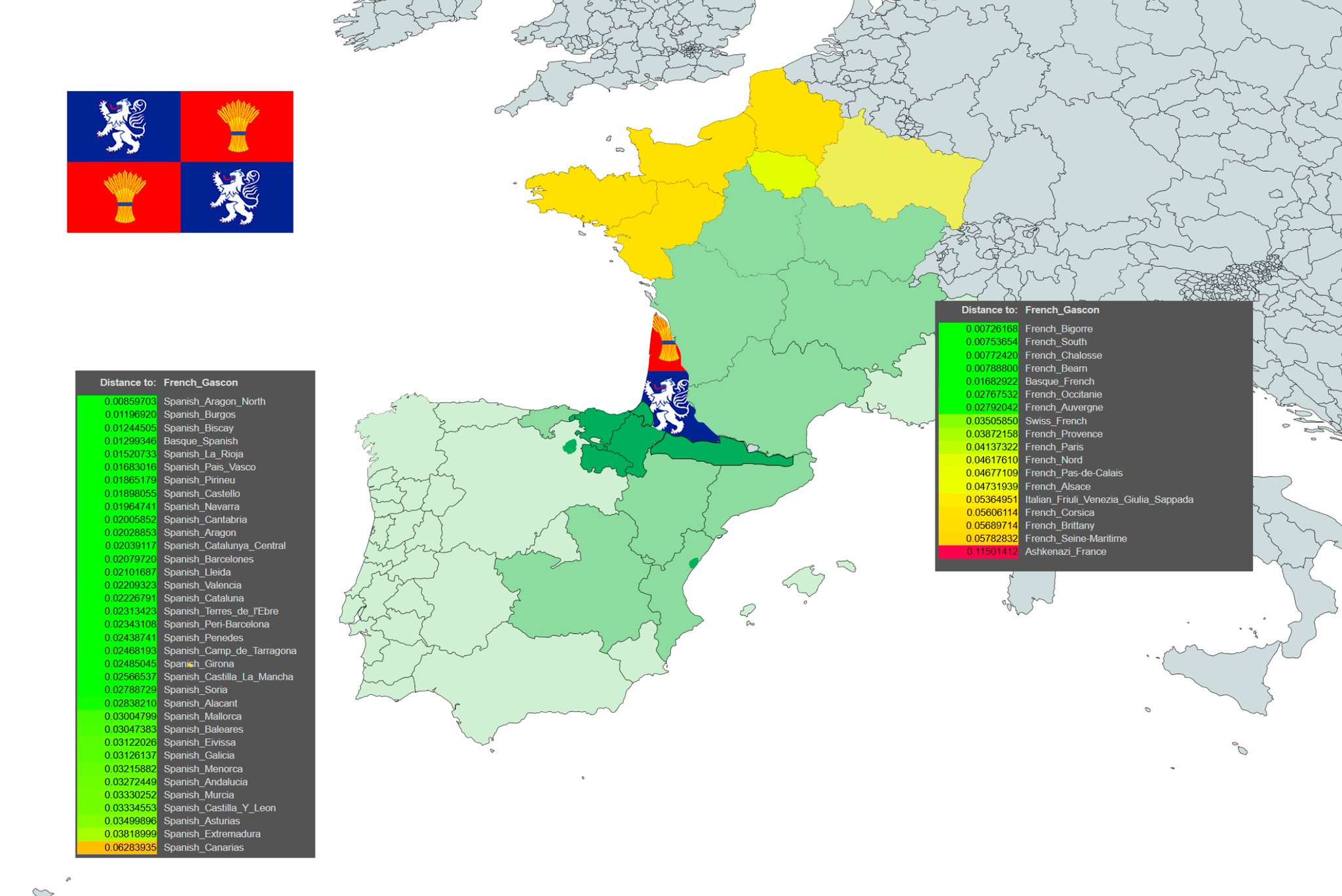Select French_Provence row
The height and width of the screenshot is (896, 1342).
click(x=1094, y=434)
